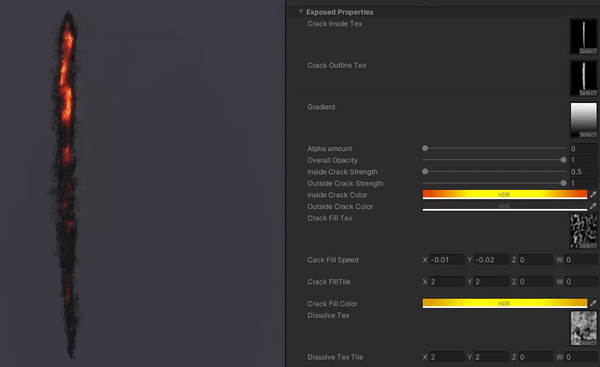Viewport: 600px width, 367px height.
Task: Click the Inside Crack Color label
Action: pyautogui.click(x=337, y=195)
